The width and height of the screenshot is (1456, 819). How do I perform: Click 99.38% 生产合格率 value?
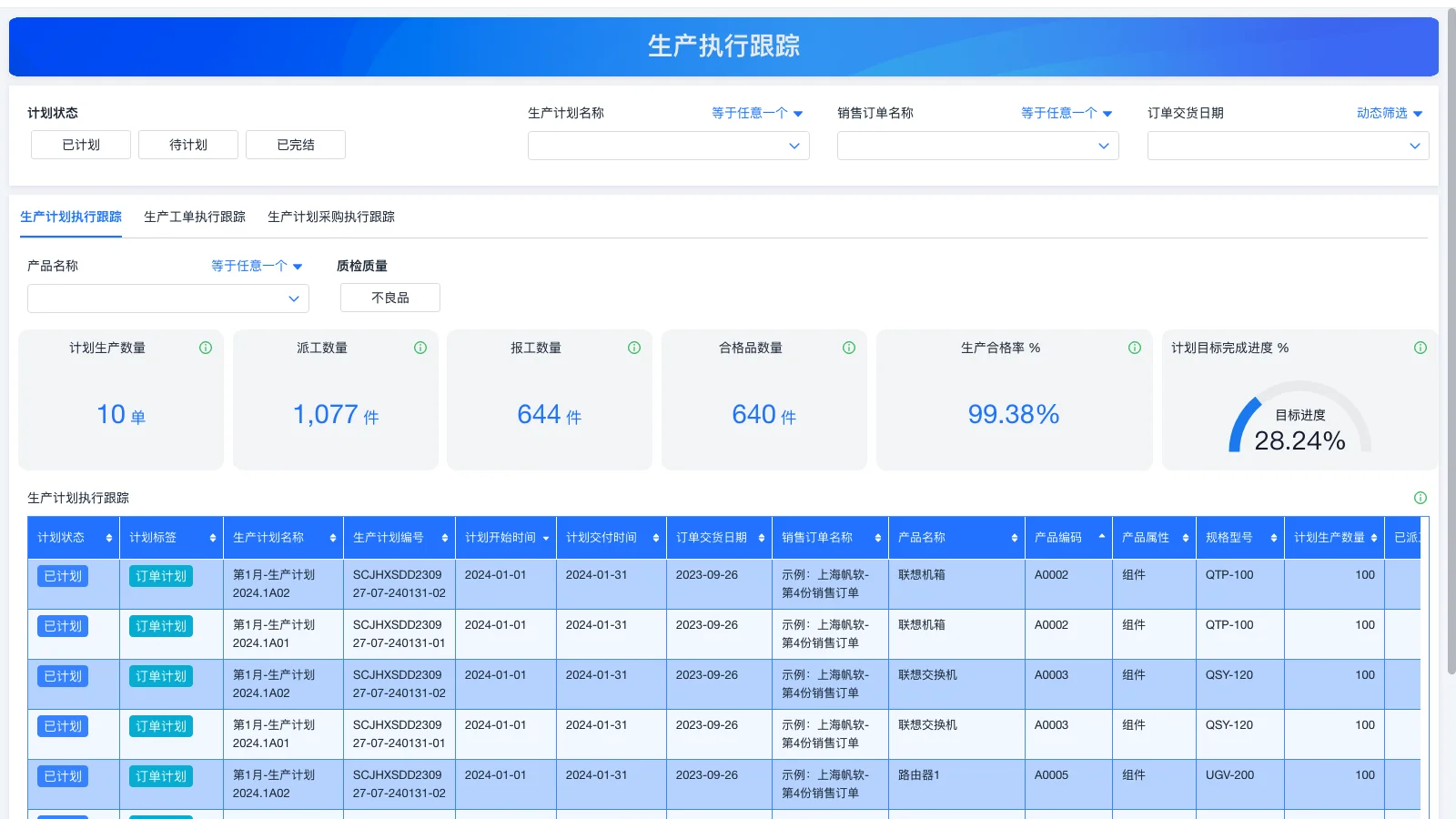point(1014,415)
